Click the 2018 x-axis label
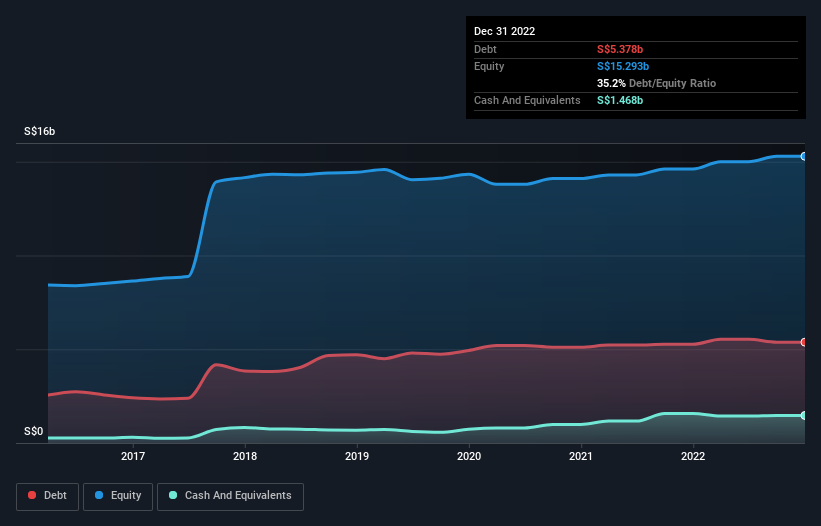This screenshot has height=526, width=821. (245, 456)
